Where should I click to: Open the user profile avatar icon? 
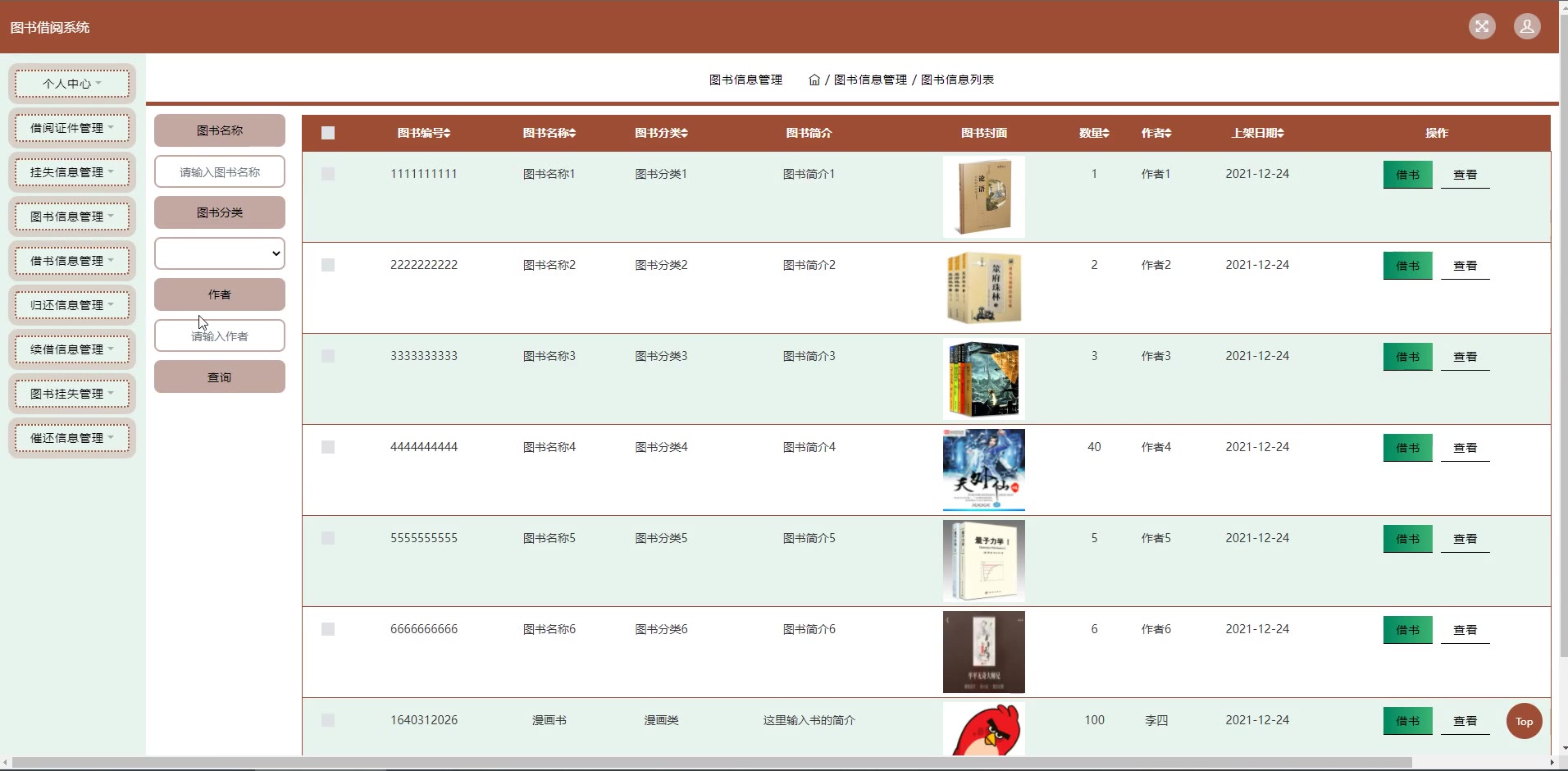[x=1527, y=26]
